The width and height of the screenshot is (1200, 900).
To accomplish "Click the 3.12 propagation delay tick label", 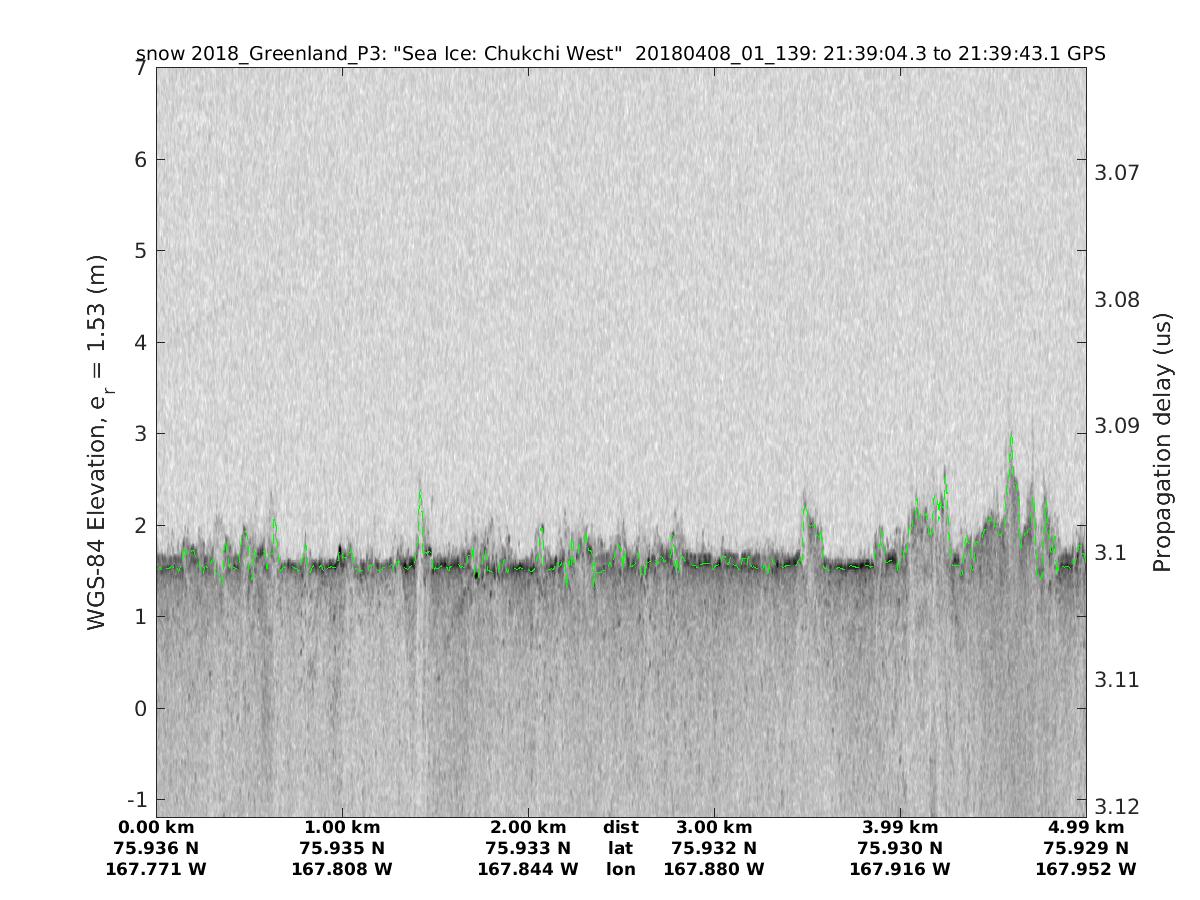I will click(x=1116, y=807).
